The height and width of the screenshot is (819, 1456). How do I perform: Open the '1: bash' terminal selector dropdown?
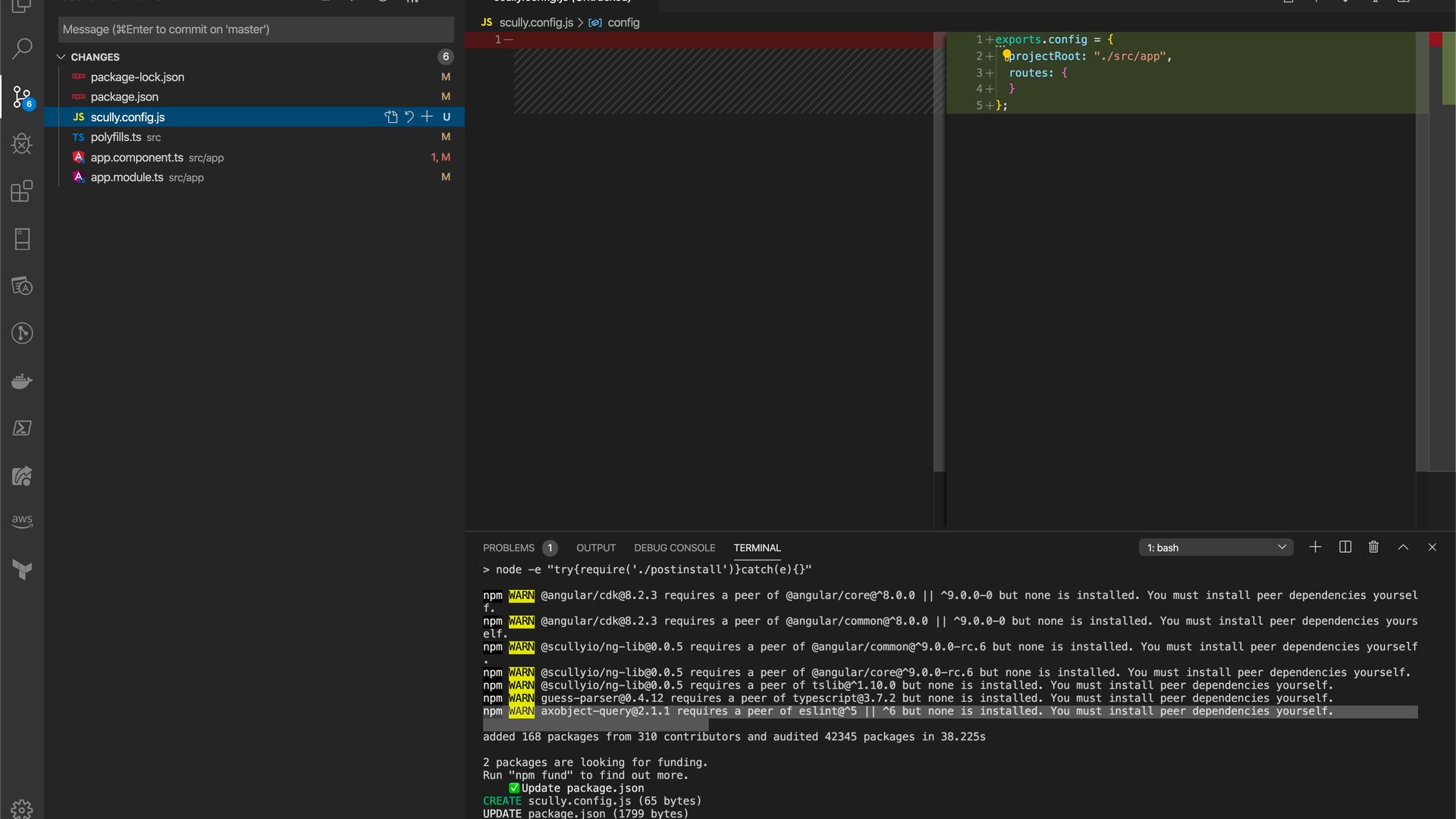1216,548
